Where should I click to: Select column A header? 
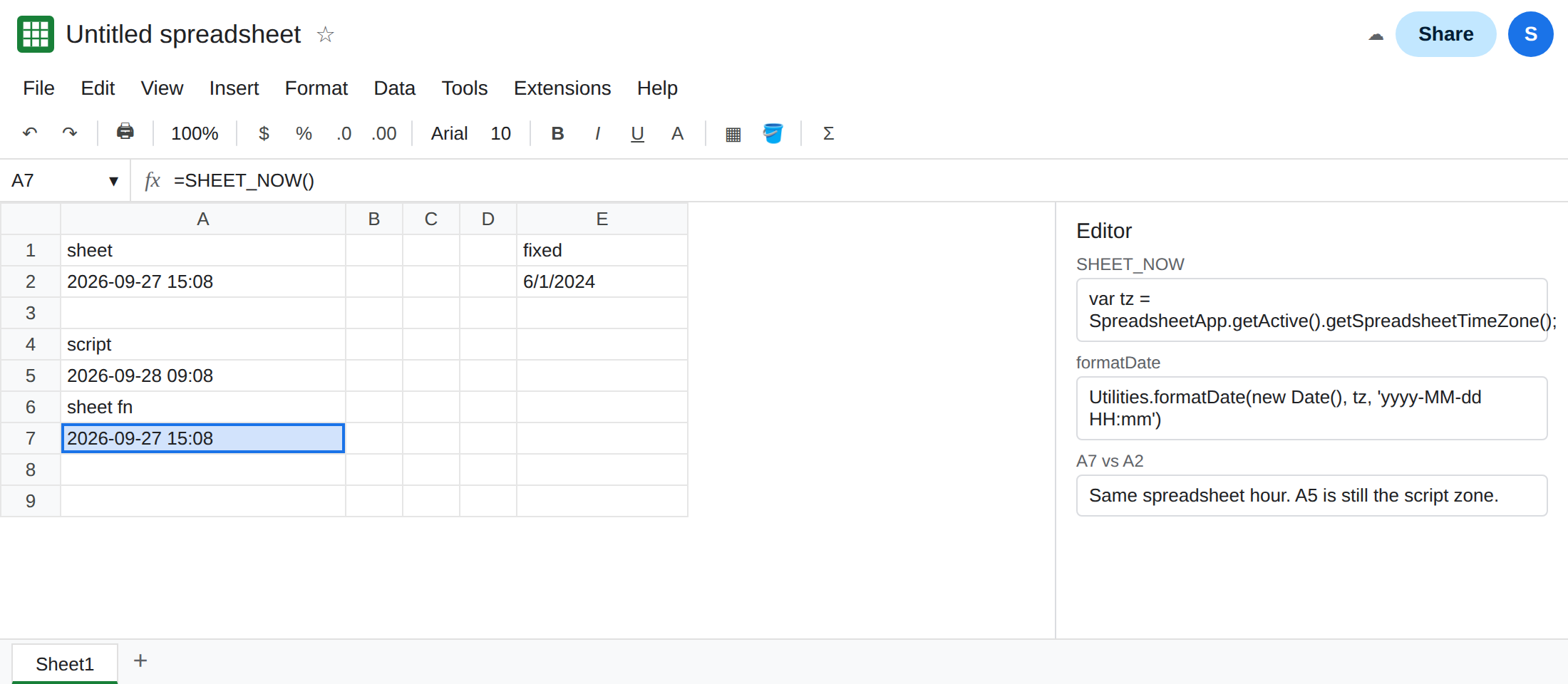(203, 219)
